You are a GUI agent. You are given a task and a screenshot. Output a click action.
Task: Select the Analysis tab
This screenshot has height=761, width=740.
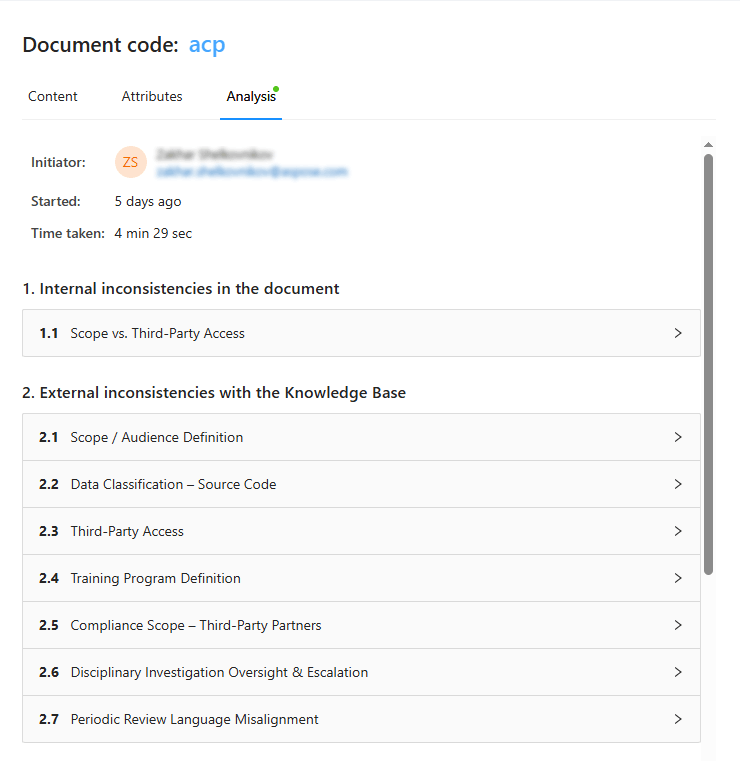pyautogui.click(x=250, y=97)
